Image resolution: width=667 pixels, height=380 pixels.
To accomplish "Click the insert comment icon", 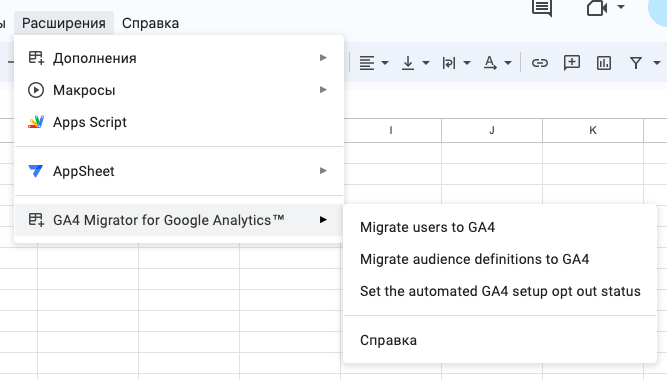I will [x=572, y=63].
